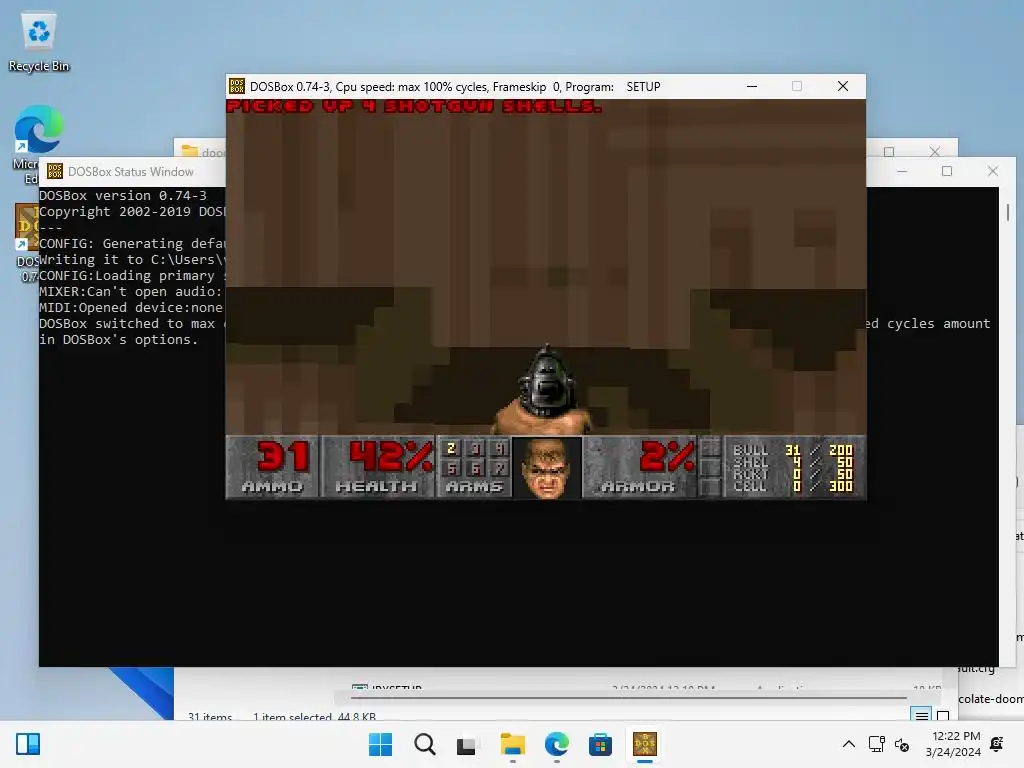The image size is (1024, 768).
Task: Open network status tray icon
Action: [x=876, y=744]
